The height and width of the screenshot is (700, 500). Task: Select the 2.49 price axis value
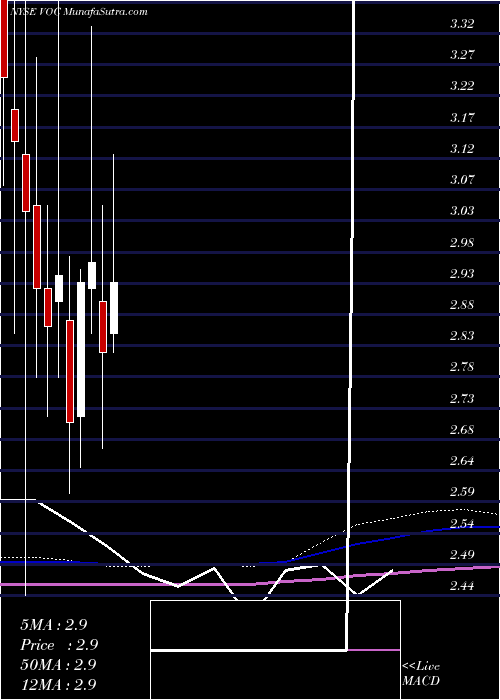click(462, 555)
